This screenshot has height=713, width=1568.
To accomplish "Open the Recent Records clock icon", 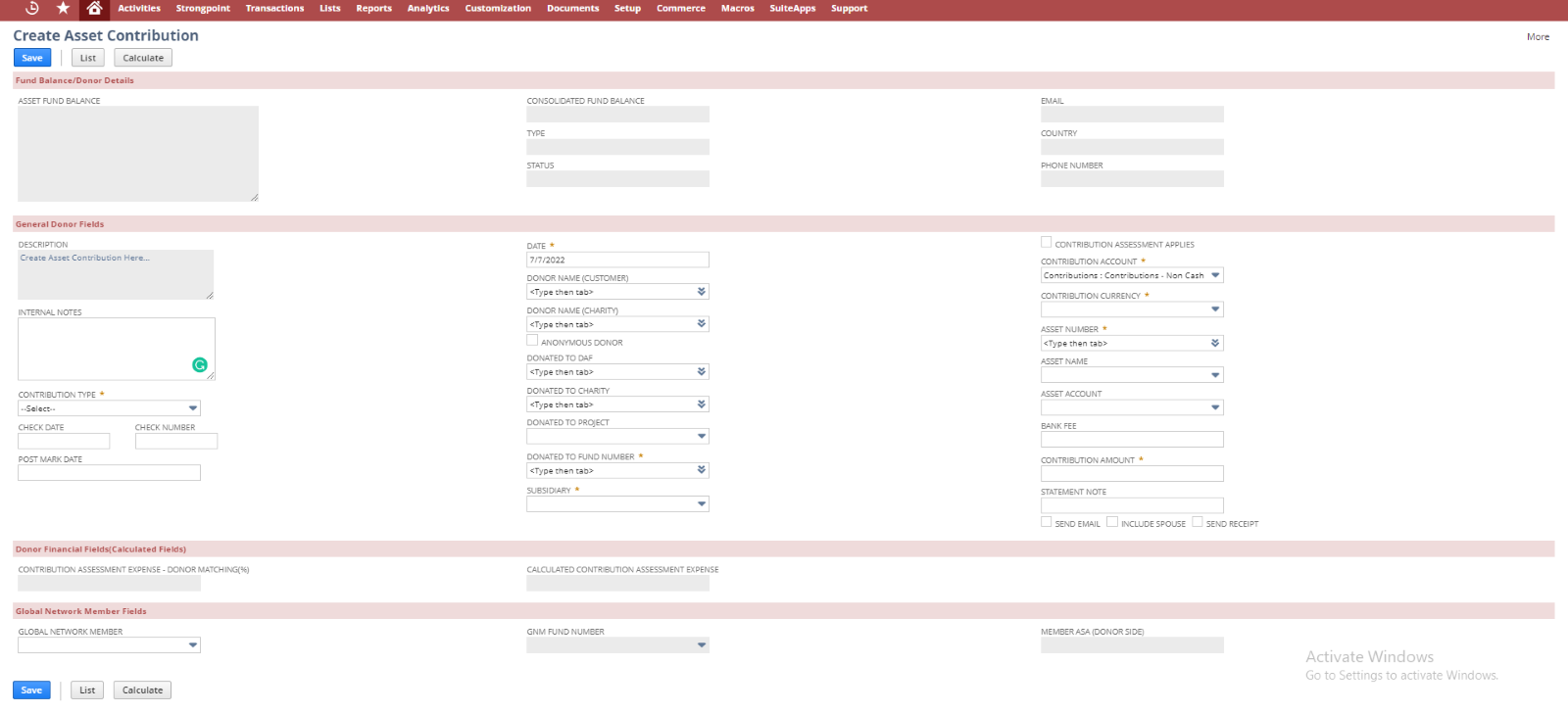I will (x=31, y=8).
